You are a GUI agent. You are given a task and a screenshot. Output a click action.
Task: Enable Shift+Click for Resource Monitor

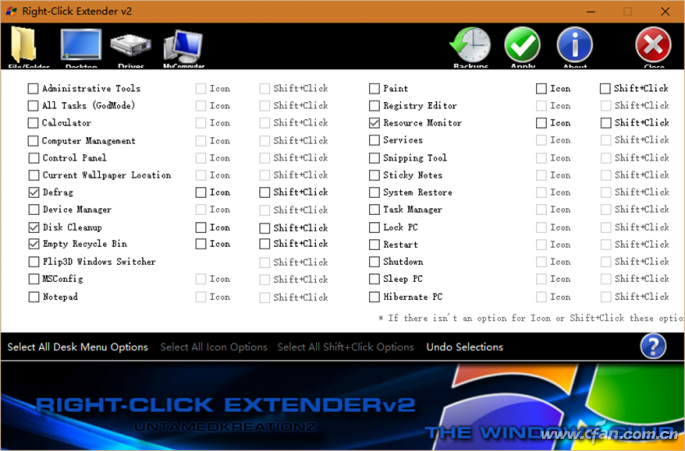(605, 123)
